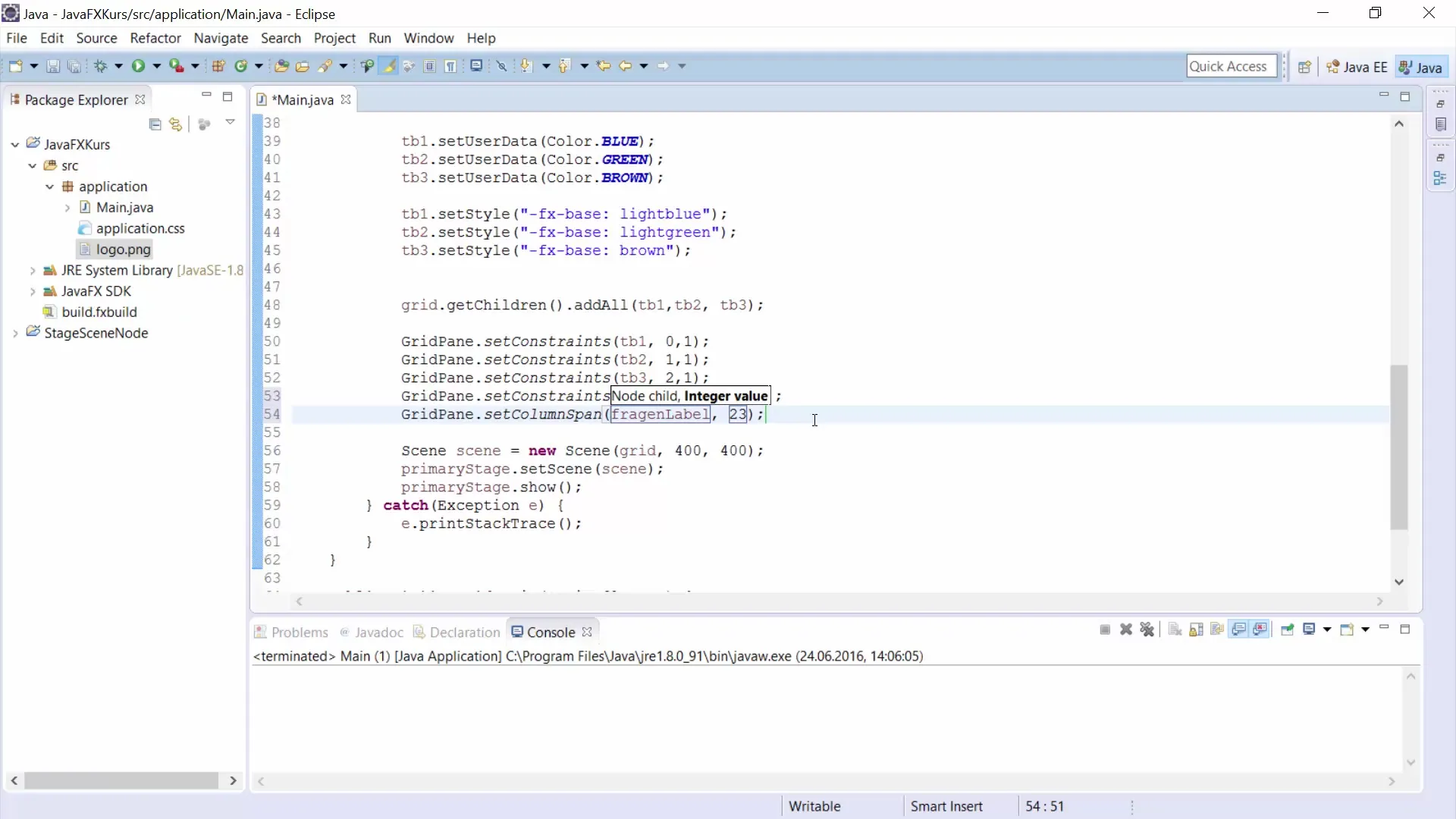The image size is (1456, 819).
Task: Navigate Back with yellow left arrow
Action: point(626,66)
